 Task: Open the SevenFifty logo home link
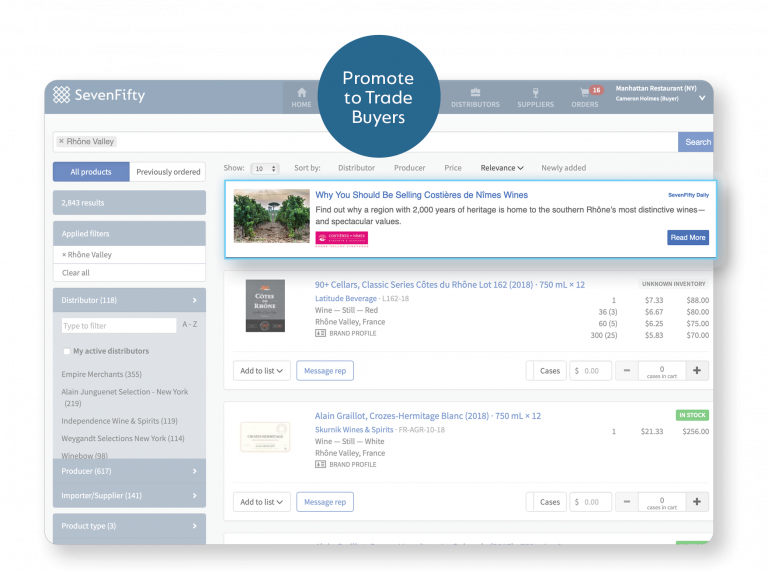tap(99, 95)
